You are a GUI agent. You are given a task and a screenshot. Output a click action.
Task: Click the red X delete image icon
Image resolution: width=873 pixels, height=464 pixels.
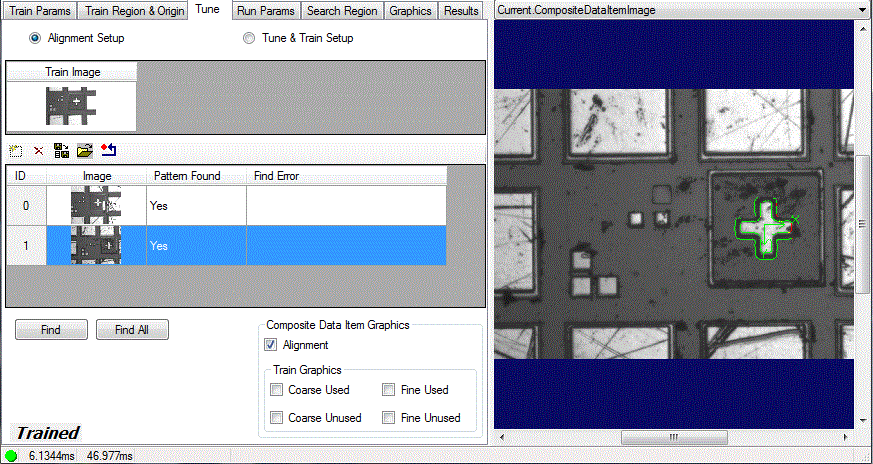(38, 150)
